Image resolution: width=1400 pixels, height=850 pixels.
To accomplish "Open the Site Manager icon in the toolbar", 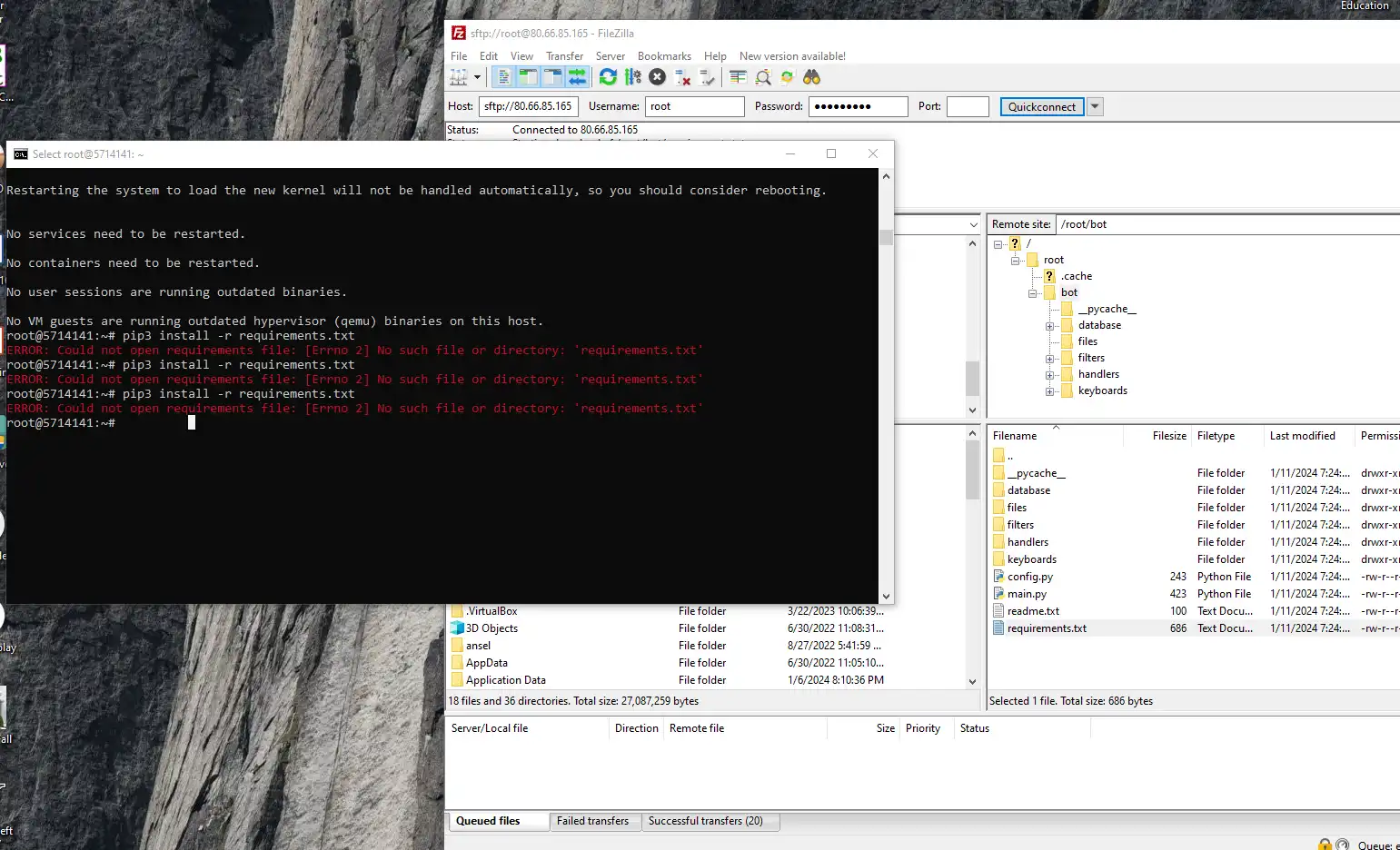I will tap(459, 78).
